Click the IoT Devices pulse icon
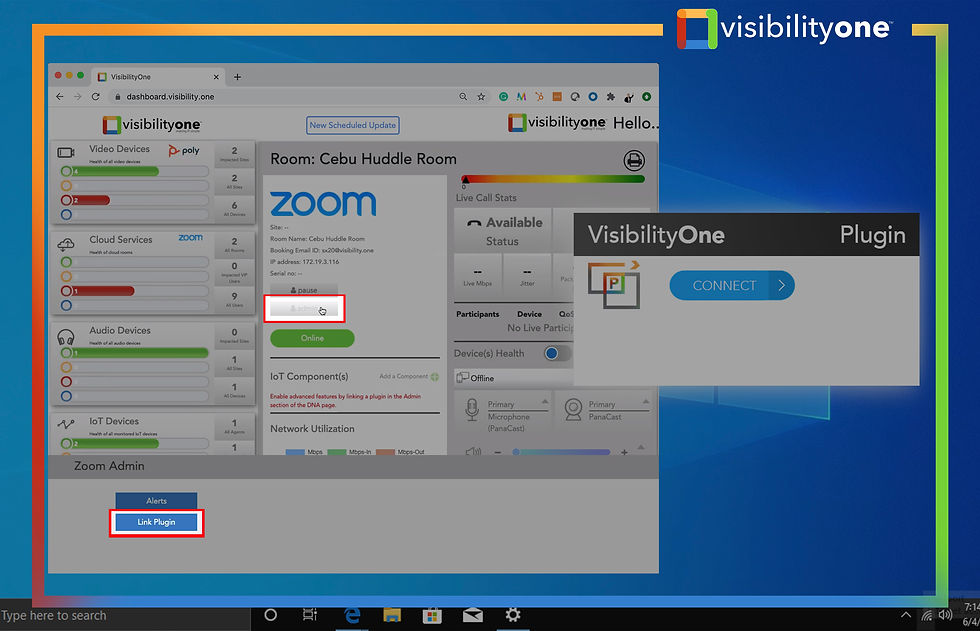Image resolution: width=980 pixels, height=631 pixels. (x=66, y=424)
